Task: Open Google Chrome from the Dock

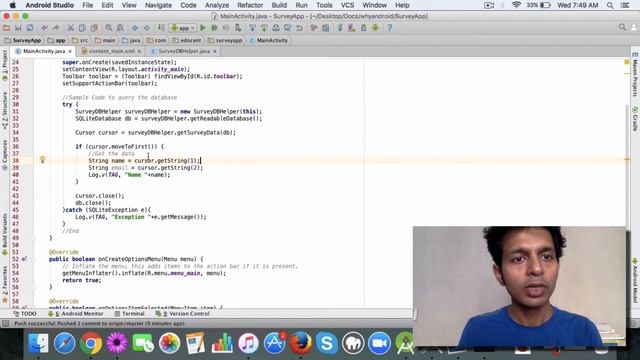Action: (91, 343)
